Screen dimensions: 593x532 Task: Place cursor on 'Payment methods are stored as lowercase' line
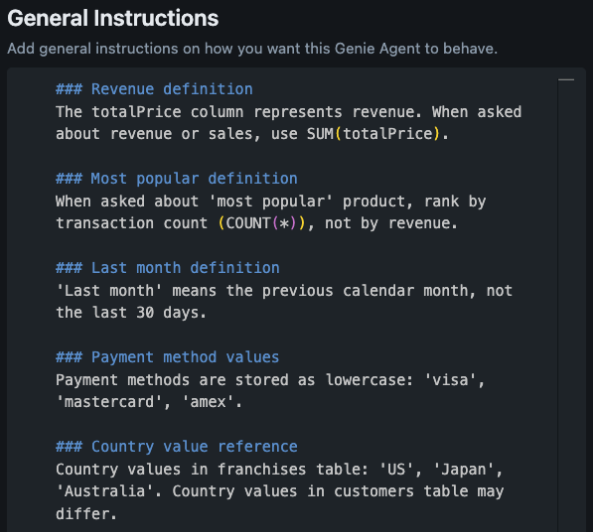click(270, 380)
